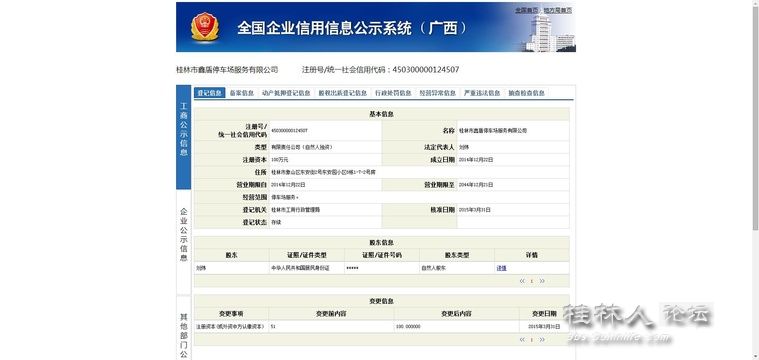The image size is (759, 360).
Task: Switch to the 严重违法信息 tab
Action: (482, 93)
